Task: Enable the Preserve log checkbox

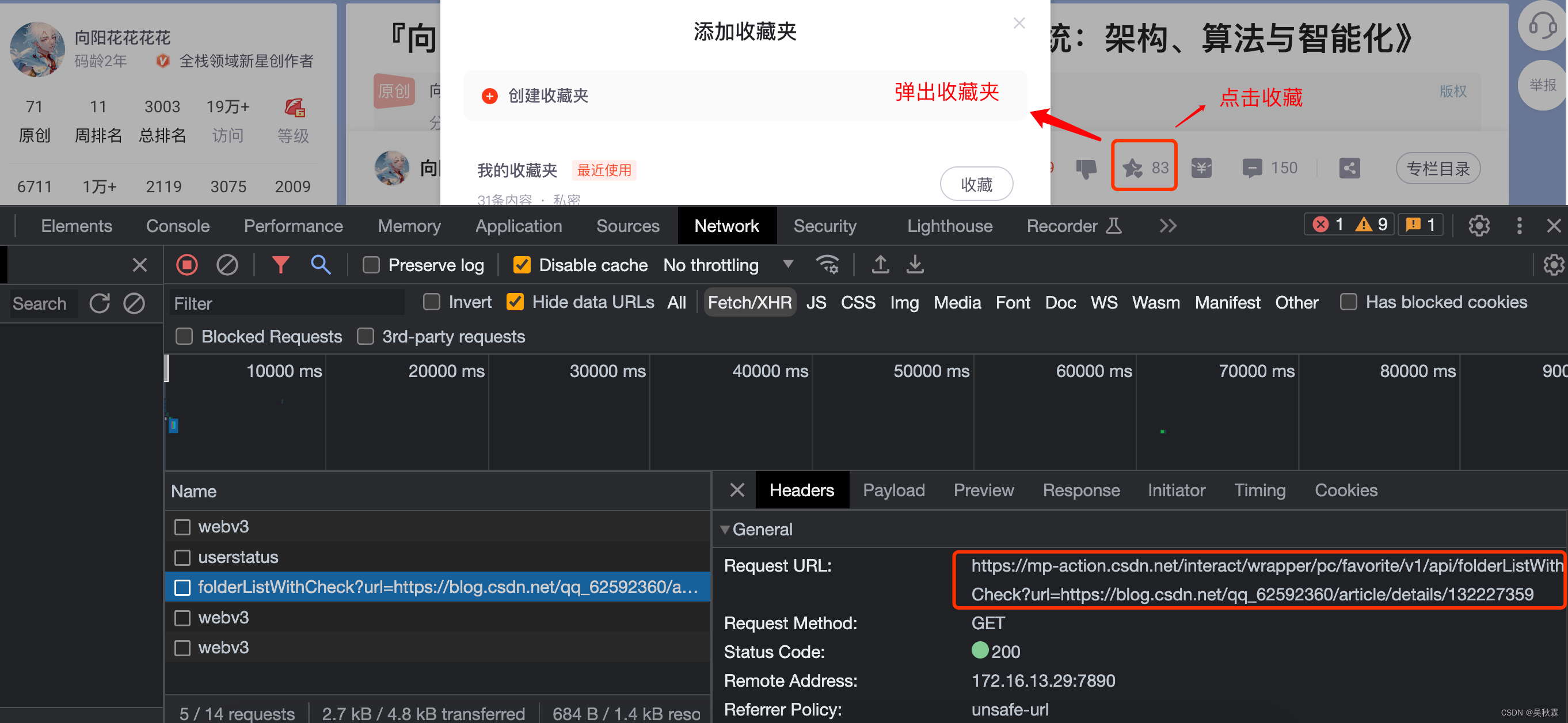Action: 371,265
